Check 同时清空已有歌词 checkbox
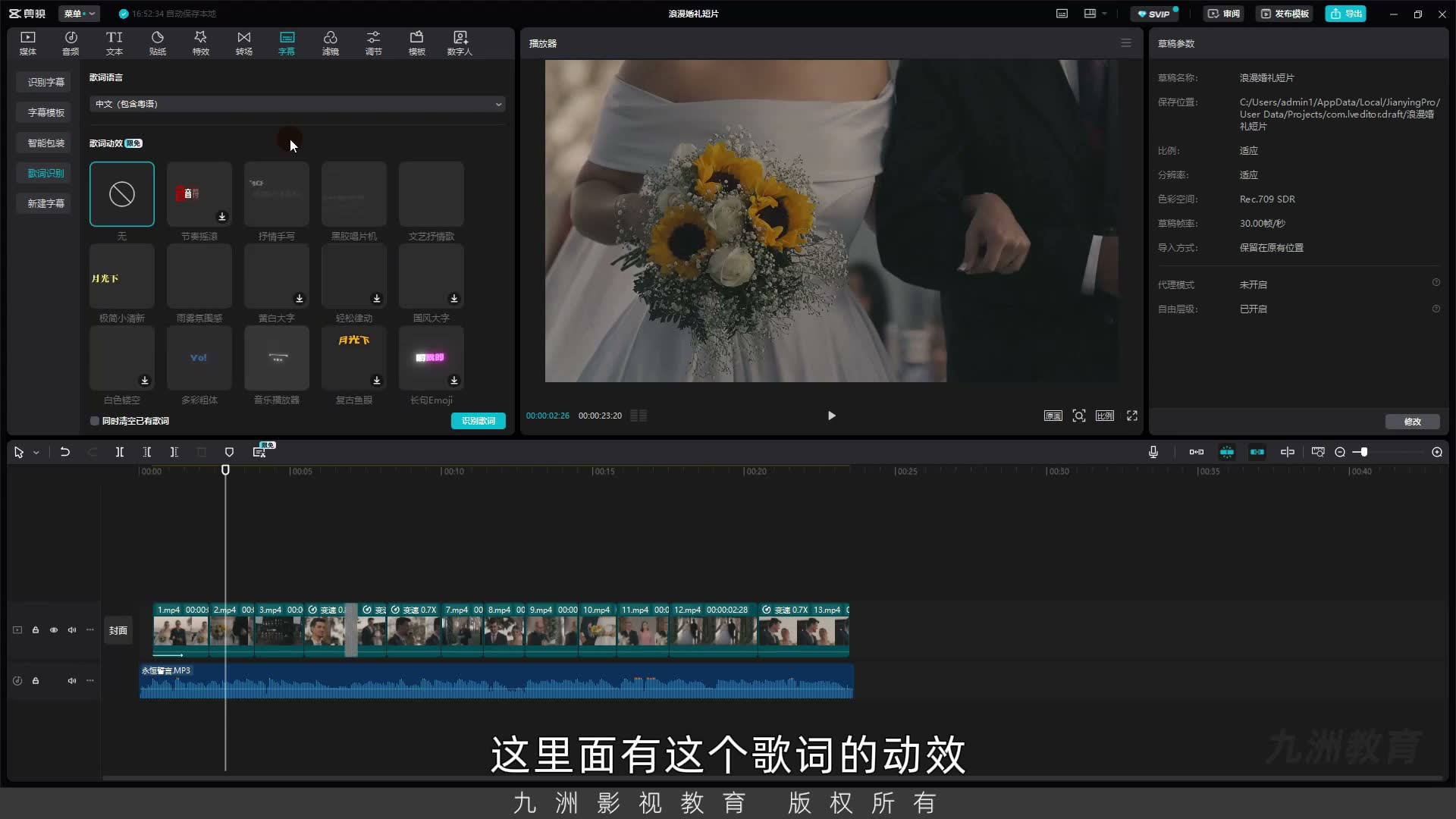1456x819 pixels. tap(95, 421)
